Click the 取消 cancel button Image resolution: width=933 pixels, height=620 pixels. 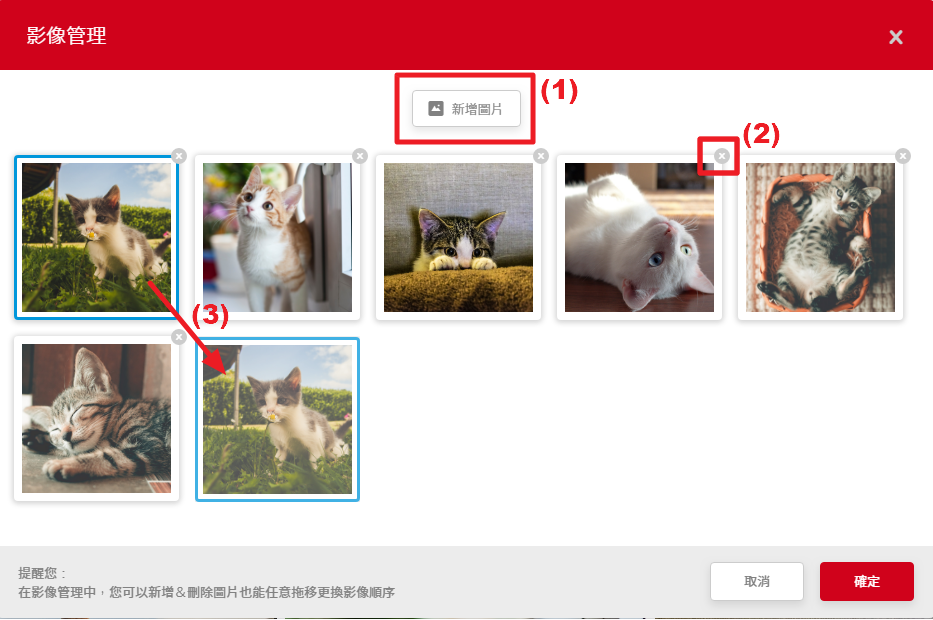757,581
